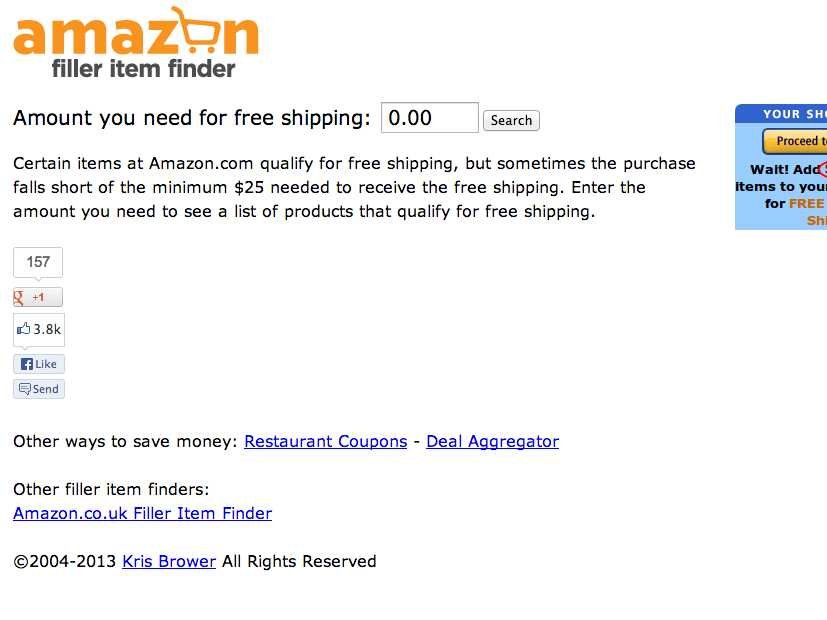The height and width of the screenshot is (620, 827).
Task: Click the "Amount you need for free shipping" label
Action: [191, 118]
